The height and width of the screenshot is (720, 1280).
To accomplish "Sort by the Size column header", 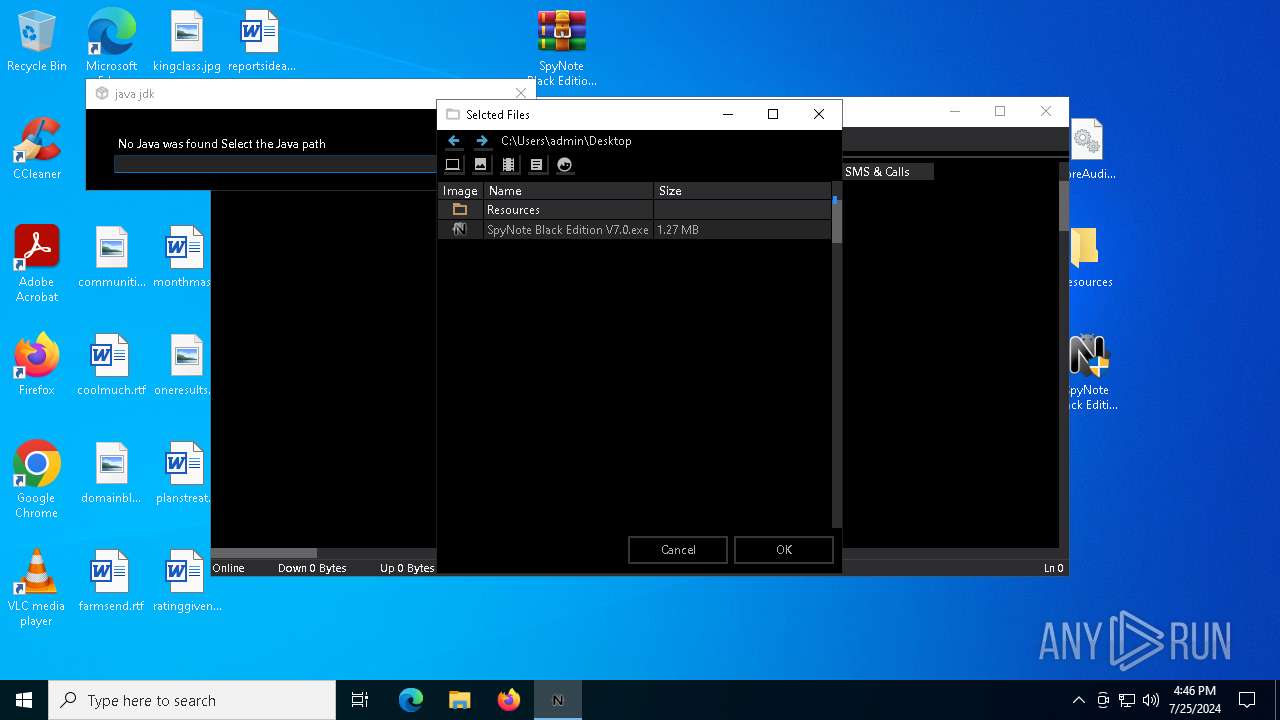I will coord(742,191).
